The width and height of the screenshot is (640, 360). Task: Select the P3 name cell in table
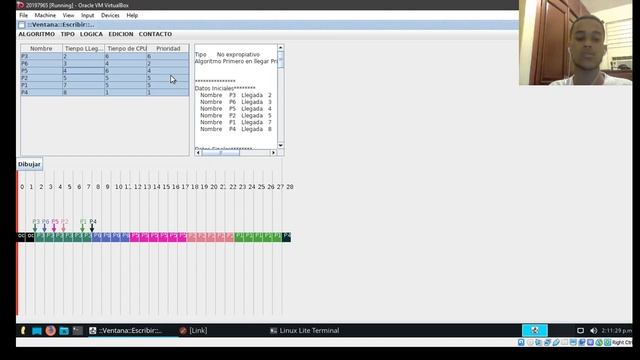[41, 56]
